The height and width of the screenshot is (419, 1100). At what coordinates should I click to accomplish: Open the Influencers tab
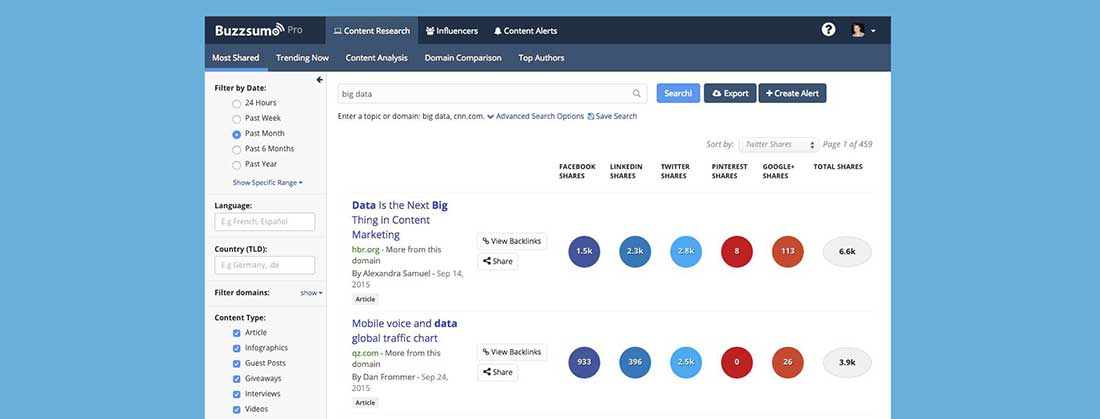click(452, 31)
